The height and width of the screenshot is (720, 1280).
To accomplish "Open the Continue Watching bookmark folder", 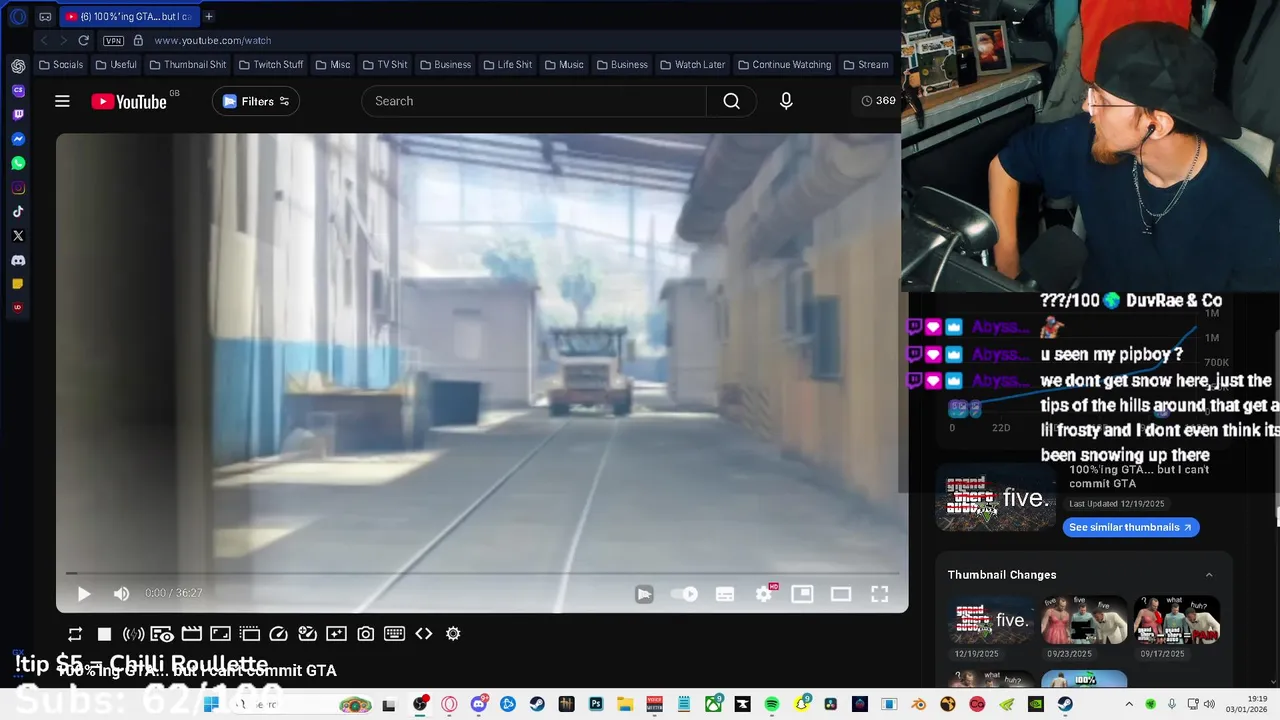I will [784, 65].
